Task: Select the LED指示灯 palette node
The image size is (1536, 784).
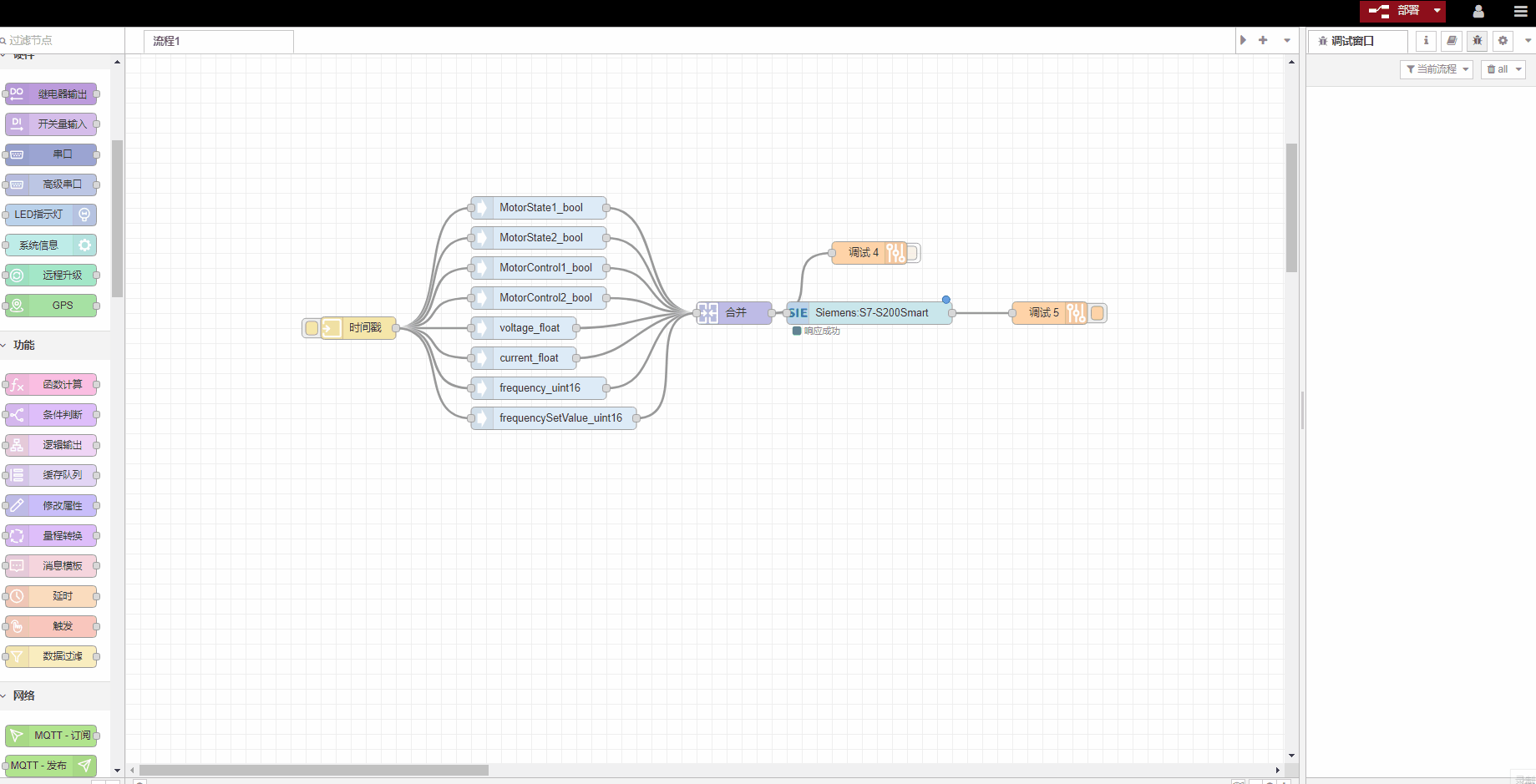Action: (x=51, y=215)
